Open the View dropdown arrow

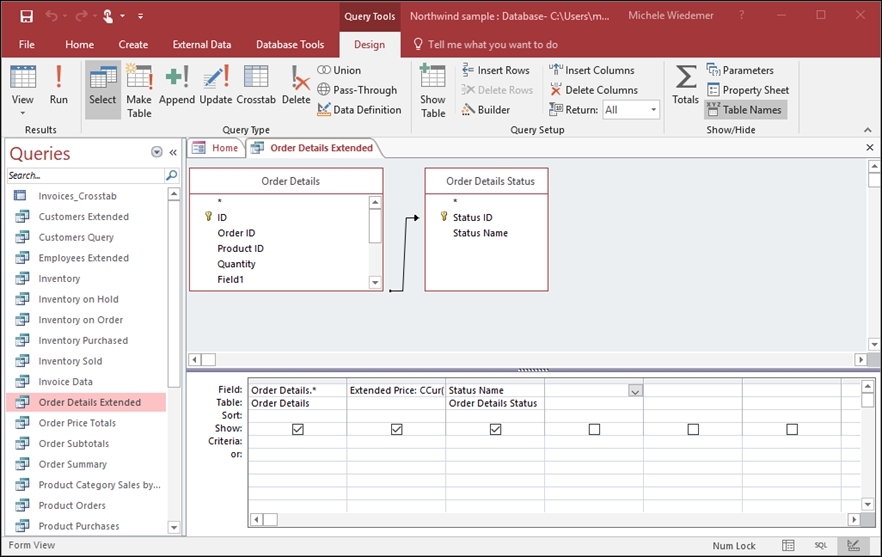(x=22, y=113)
